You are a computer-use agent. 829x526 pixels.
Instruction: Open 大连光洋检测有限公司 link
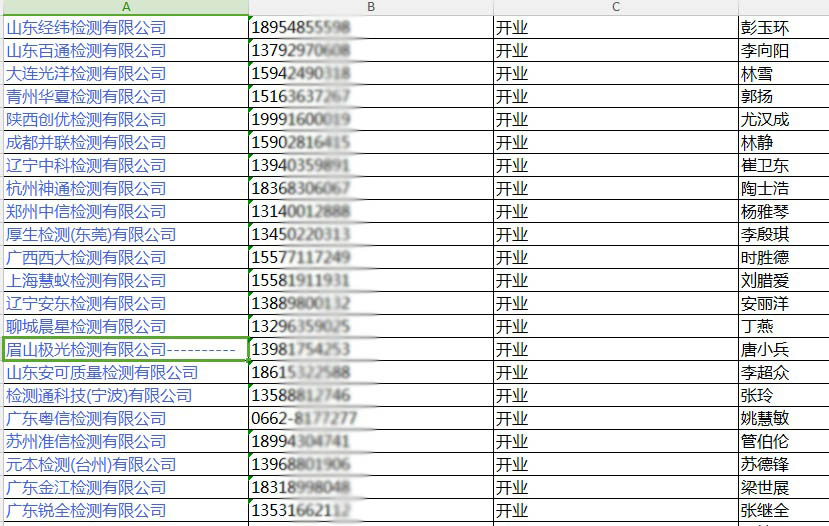(x=86, y=74)
